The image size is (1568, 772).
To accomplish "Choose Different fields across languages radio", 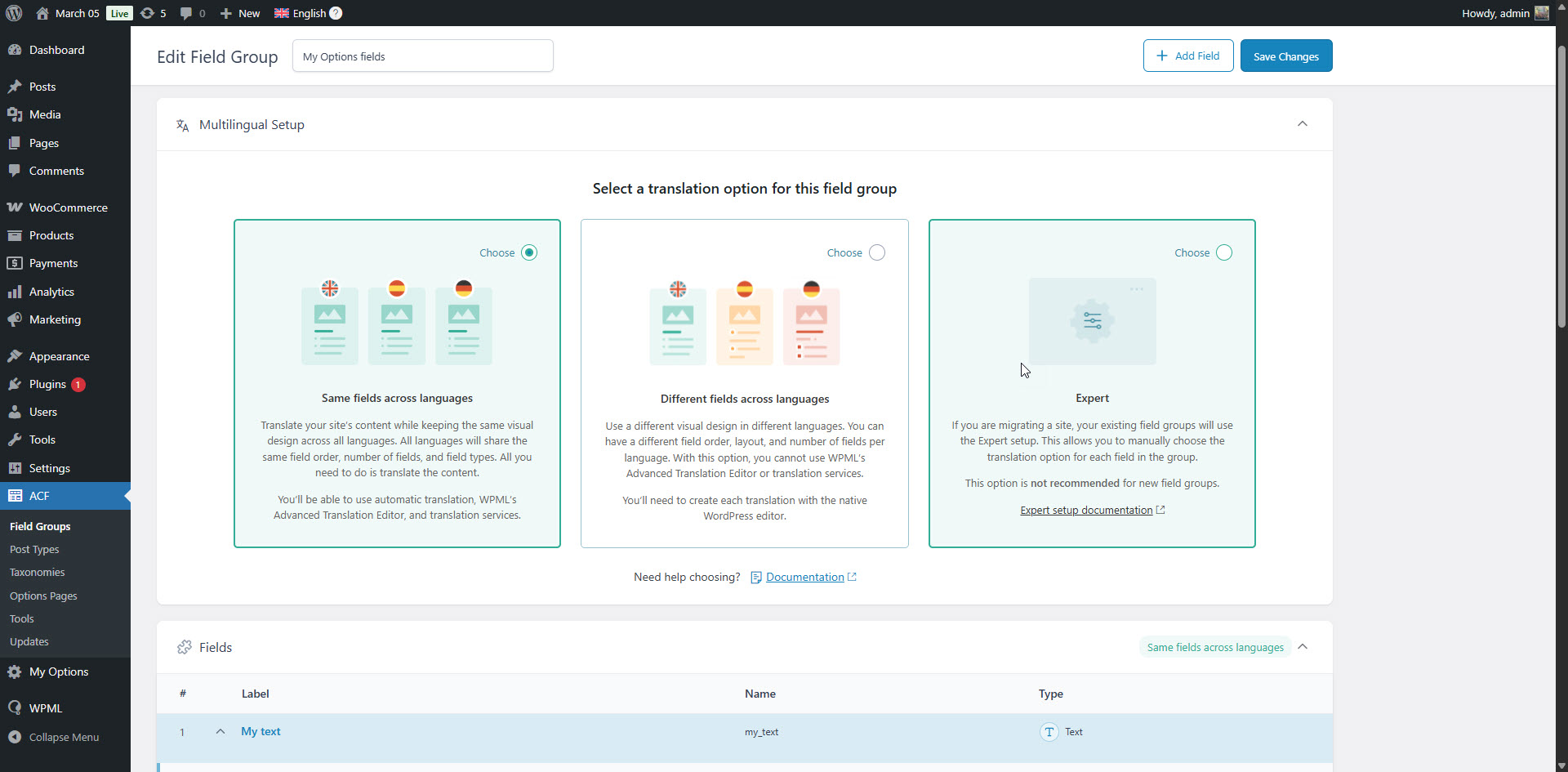I will pos(877,252).
